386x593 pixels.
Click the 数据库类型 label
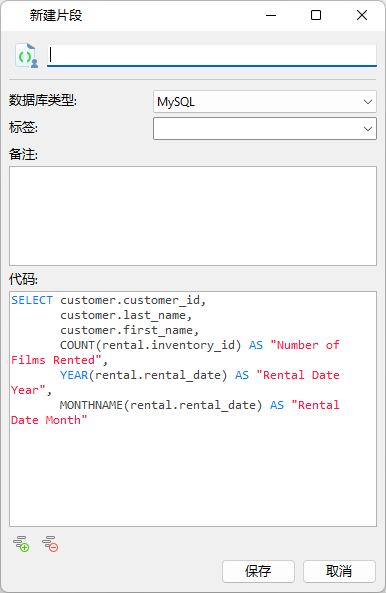tap(43, 101)
